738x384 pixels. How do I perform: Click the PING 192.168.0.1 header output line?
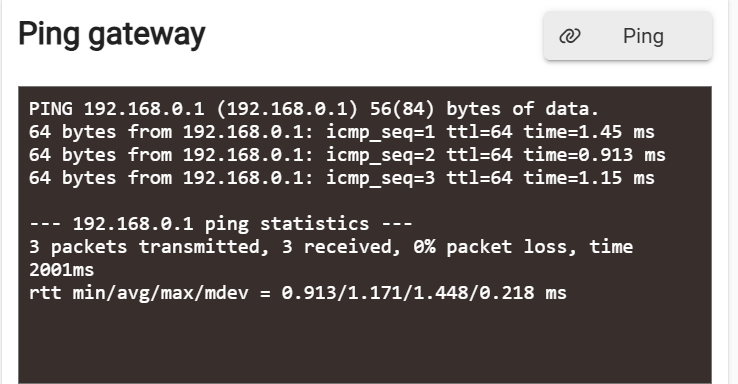[x=313, y=109]
